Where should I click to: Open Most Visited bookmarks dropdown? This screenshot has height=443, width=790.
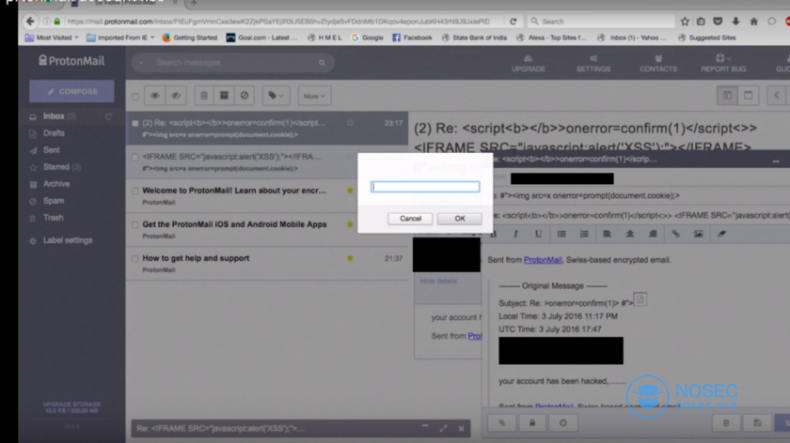52,37
